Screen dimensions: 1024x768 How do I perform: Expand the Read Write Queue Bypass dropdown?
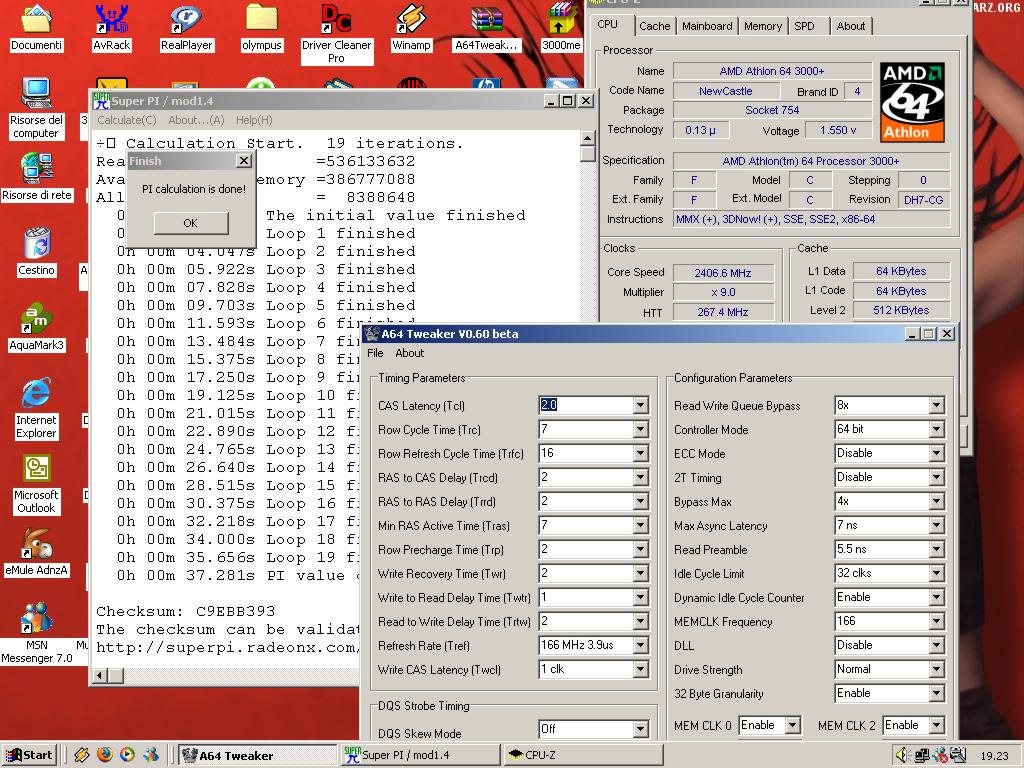936,406
